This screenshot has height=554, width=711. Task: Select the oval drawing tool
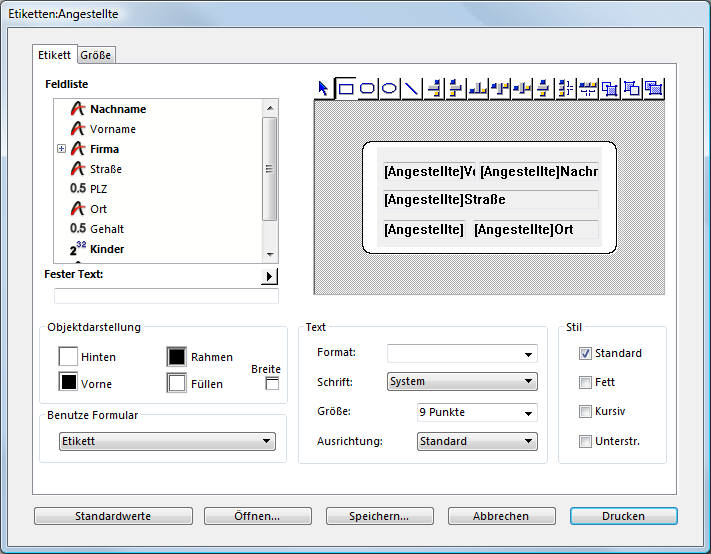pyautogui.click(x=389, y=88)
